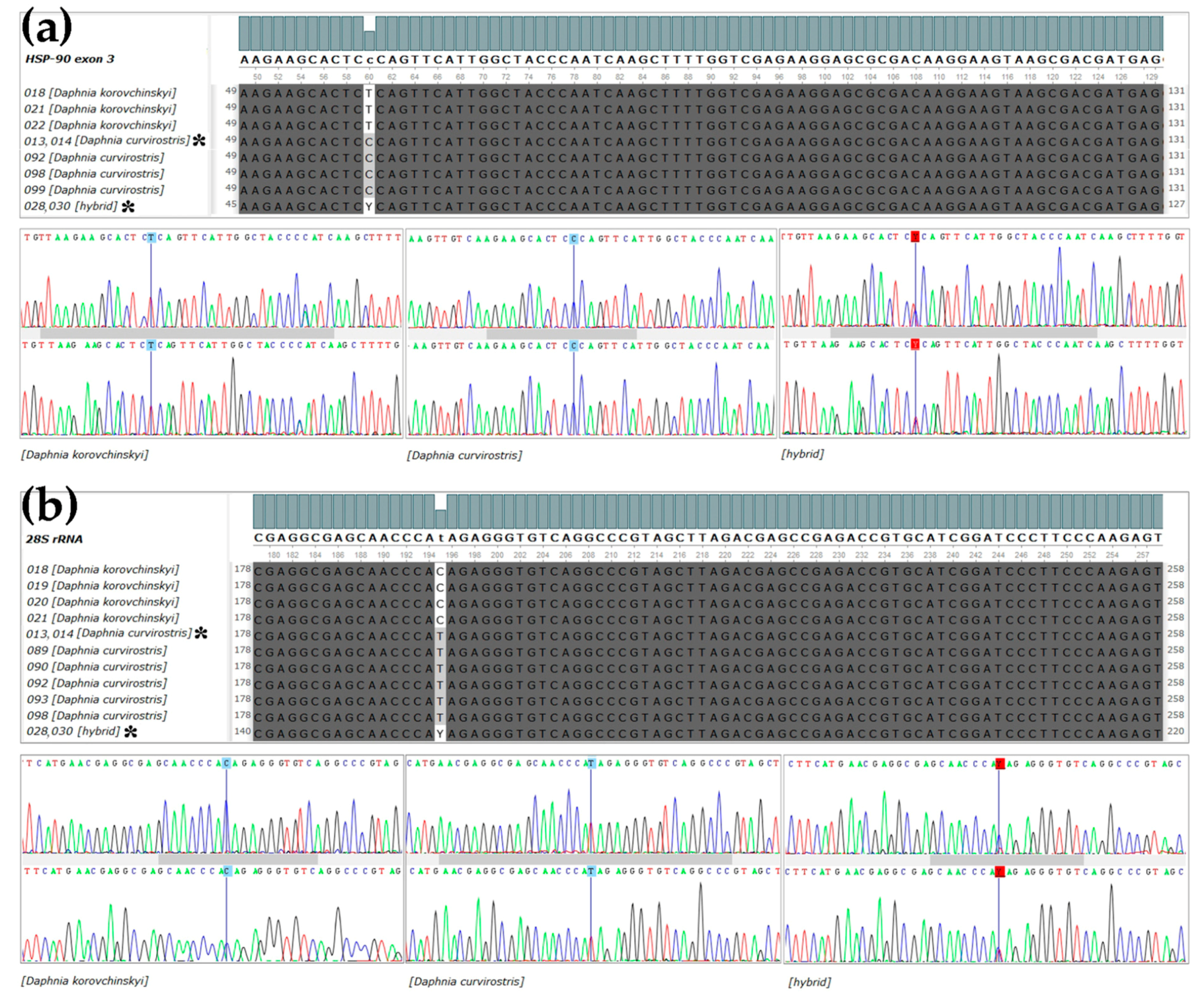Click the HSP-90 exon 3 title label
Screen dimensions: 1204x995
click(x=69, y=59)
